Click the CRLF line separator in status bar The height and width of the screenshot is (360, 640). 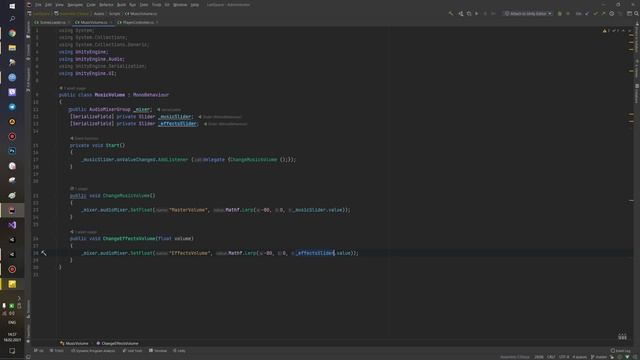[x=551, y=357]
